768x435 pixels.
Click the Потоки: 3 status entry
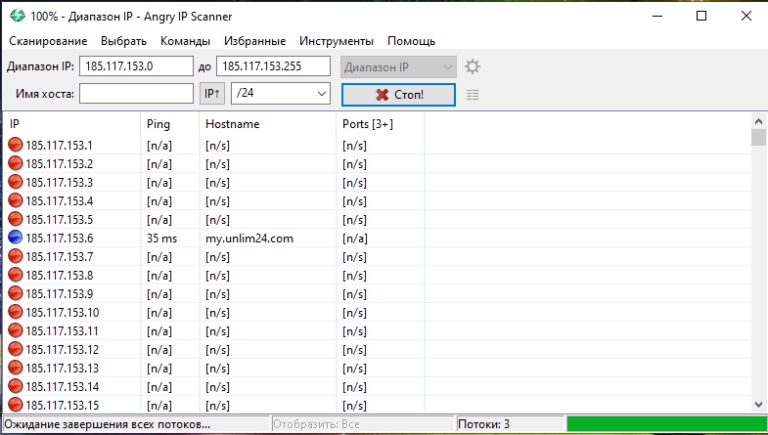point(510,424)
